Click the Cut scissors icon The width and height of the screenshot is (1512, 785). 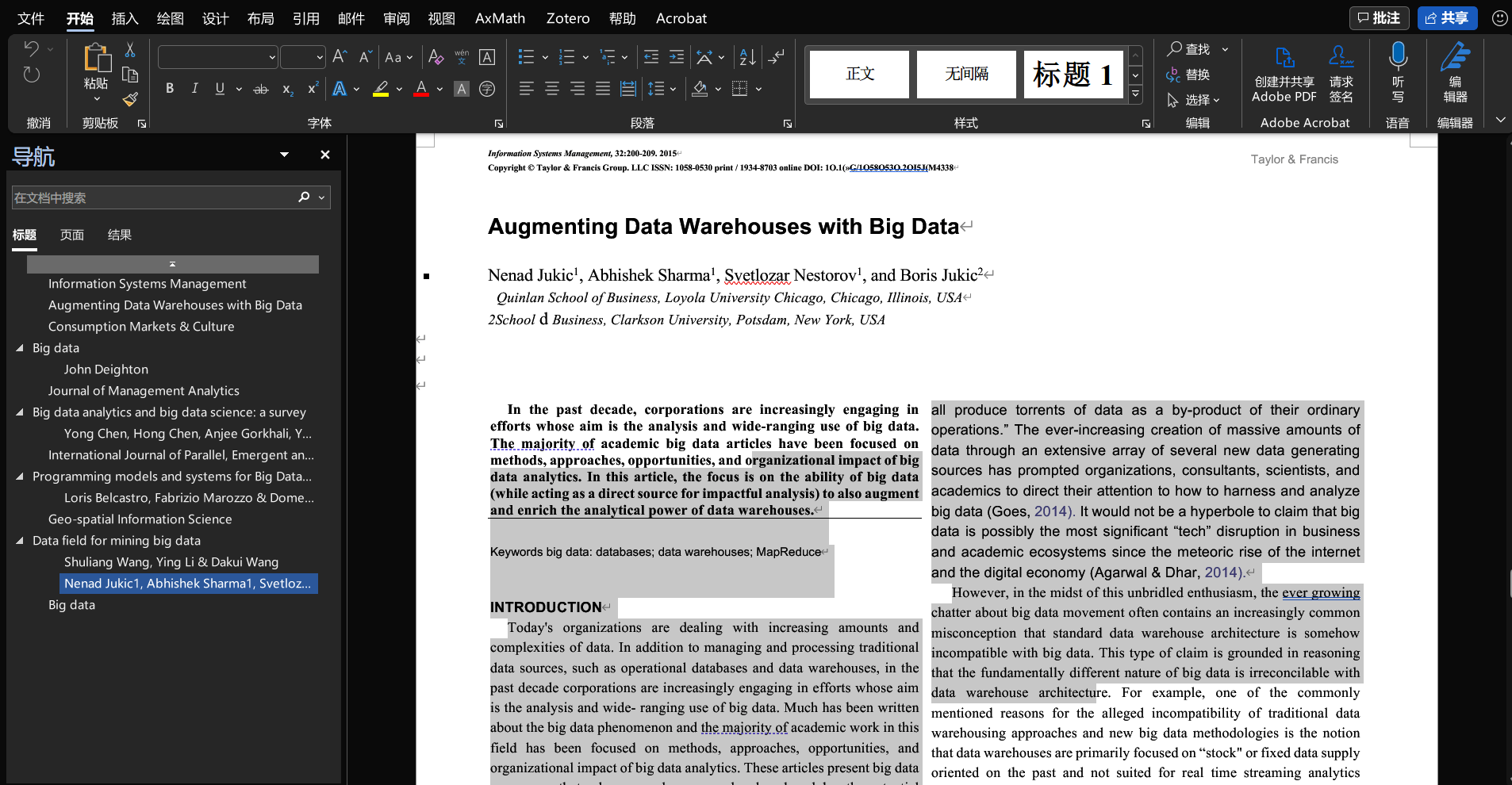pyautogui.click(x=130, y=50)
